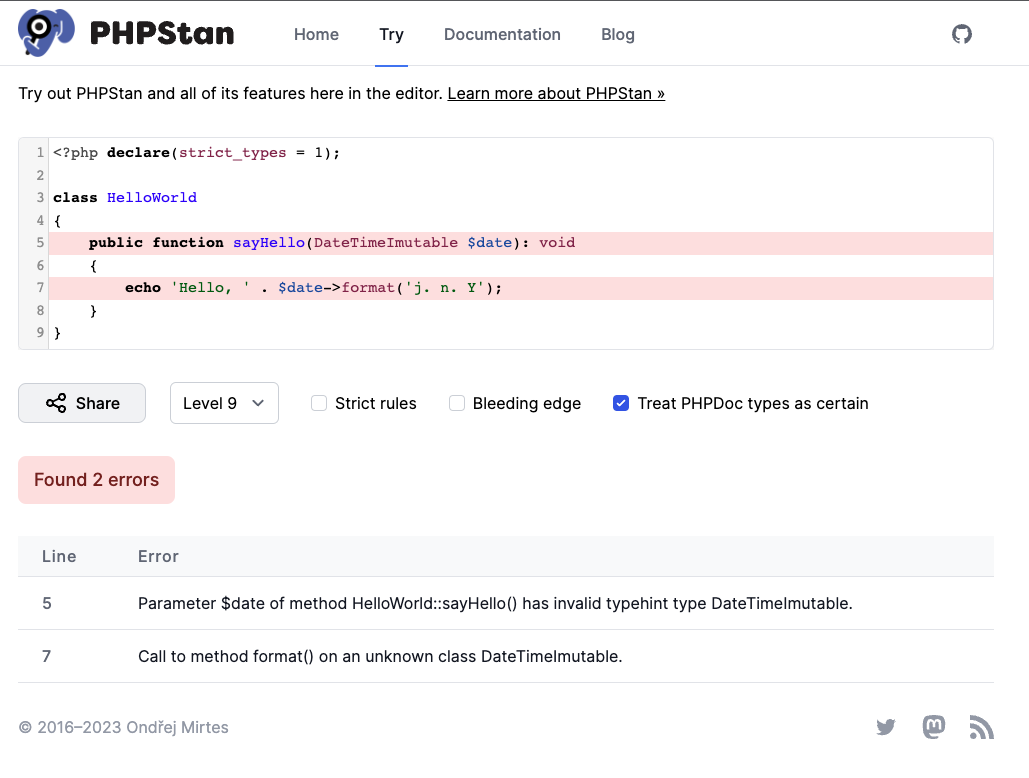Click the HelloWorld class name in editor
Screen dimensions: 1029x778
tap(152, 197)
